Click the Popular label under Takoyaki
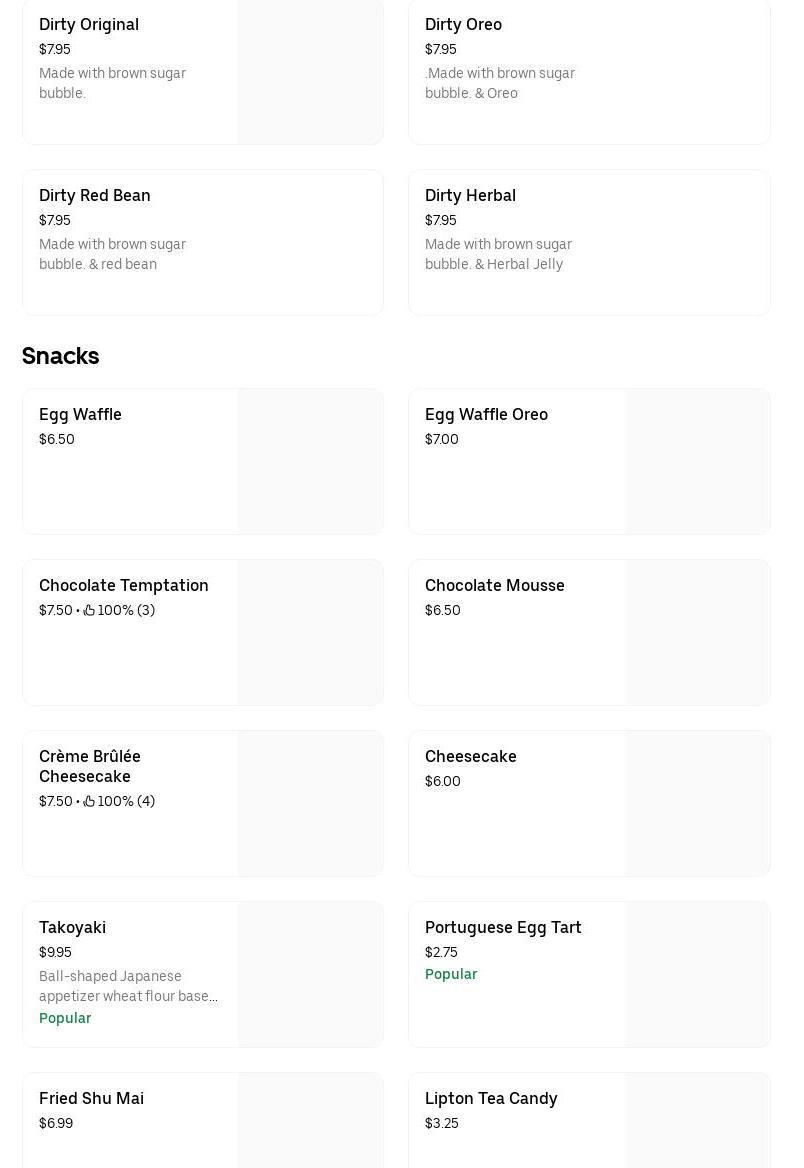The image size is (804, 1168). click(x=65, y=1018)
